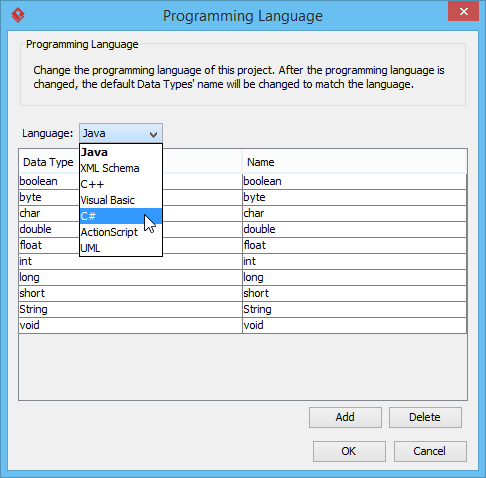The height and width of the screenshot is (478, 486).
Task: Click int in the Data Type column
Action: pos(130,261)
